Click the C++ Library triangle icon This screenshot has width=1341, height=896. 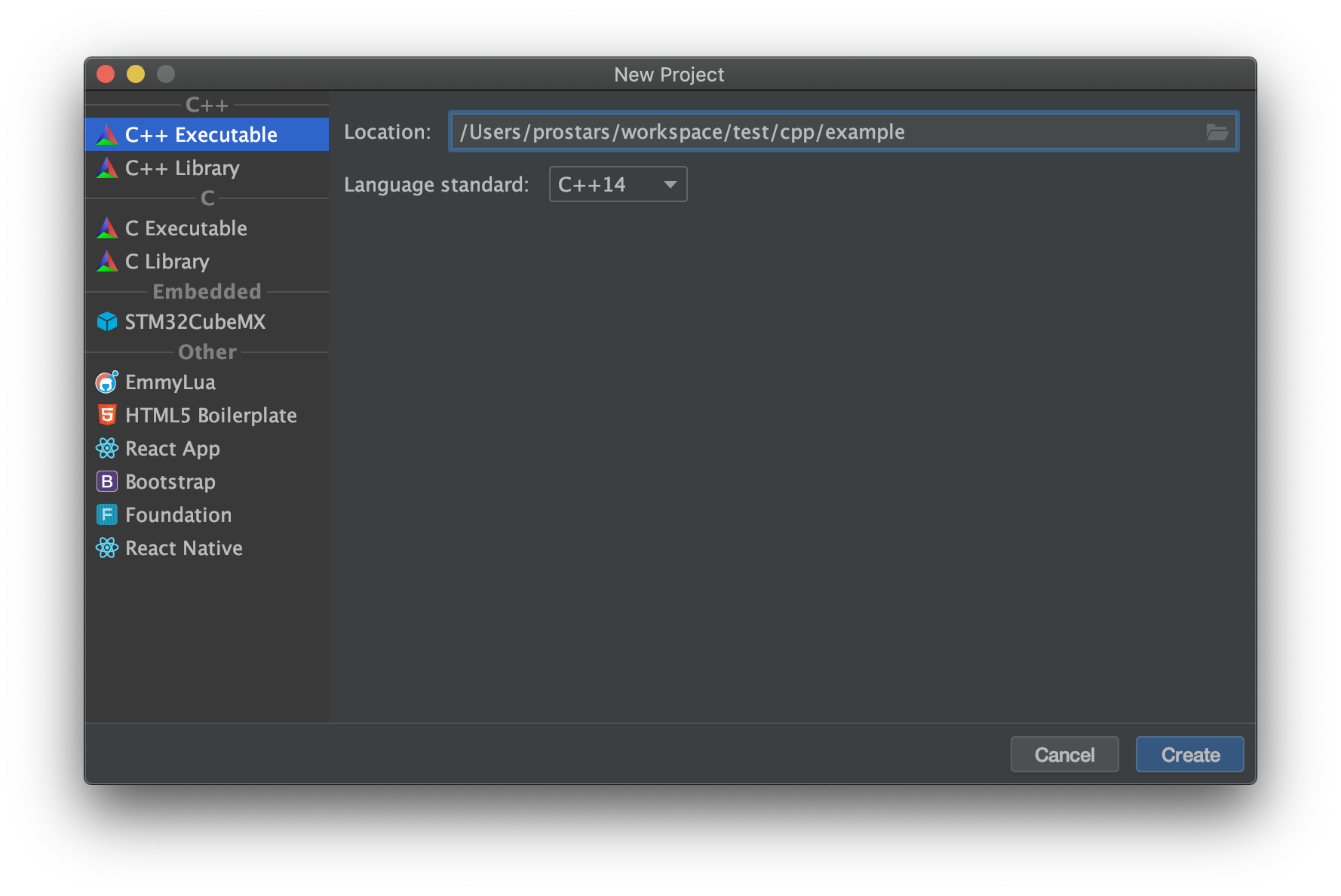107,168
